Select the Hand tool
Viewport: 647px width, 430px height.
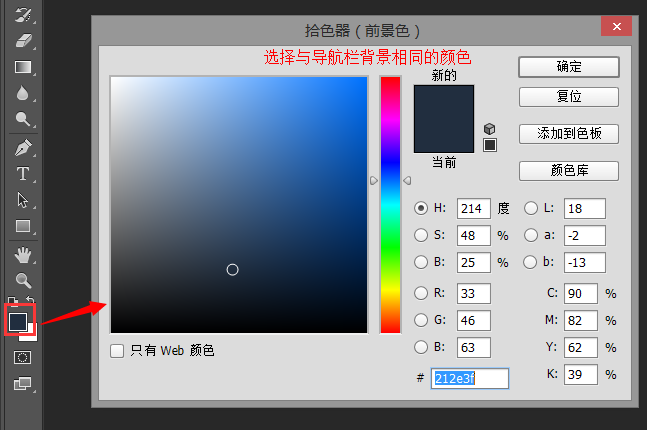pos(23,255)
